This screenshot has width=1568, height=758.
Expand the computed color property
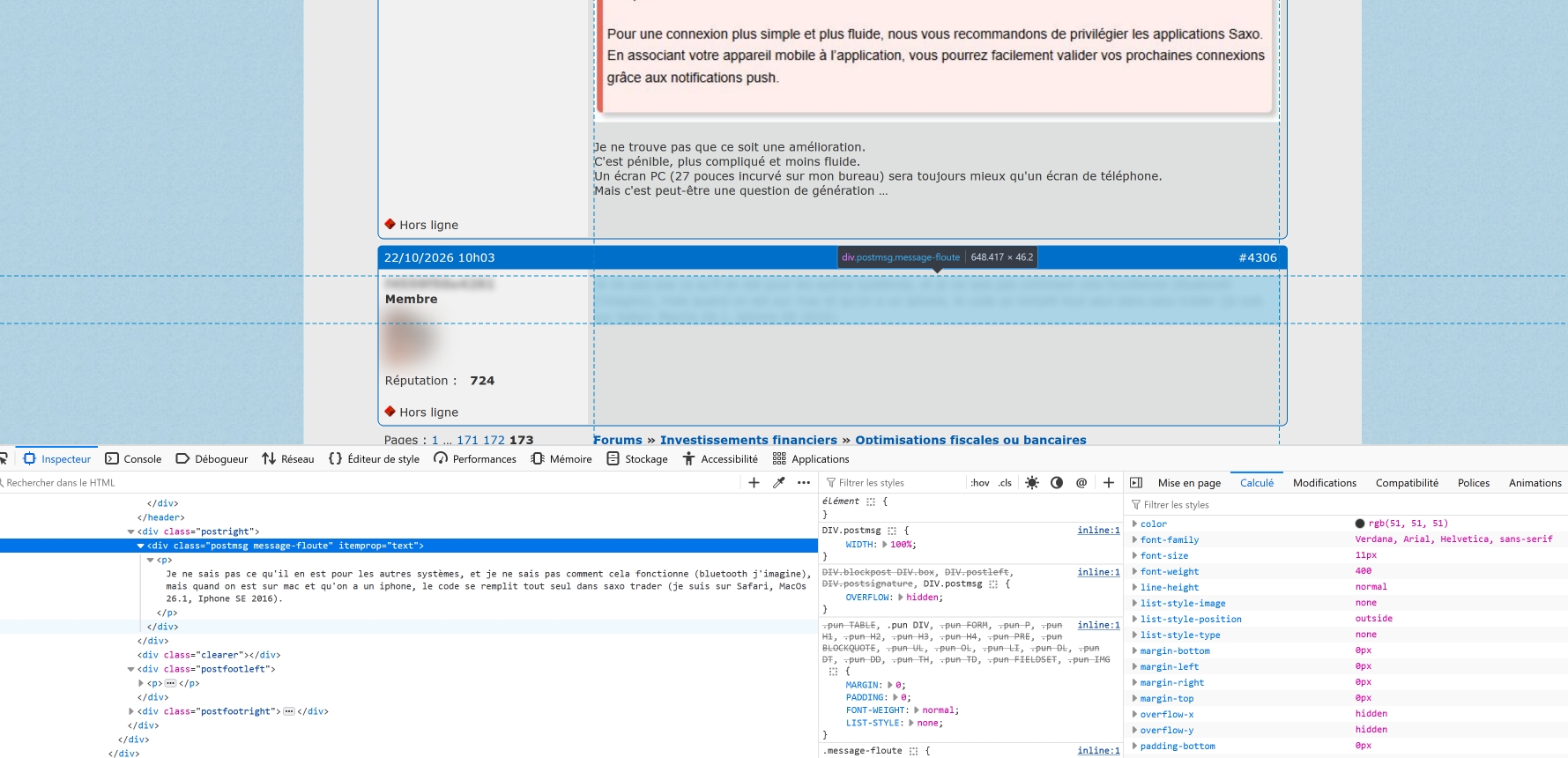click(x=1135, y=524)
